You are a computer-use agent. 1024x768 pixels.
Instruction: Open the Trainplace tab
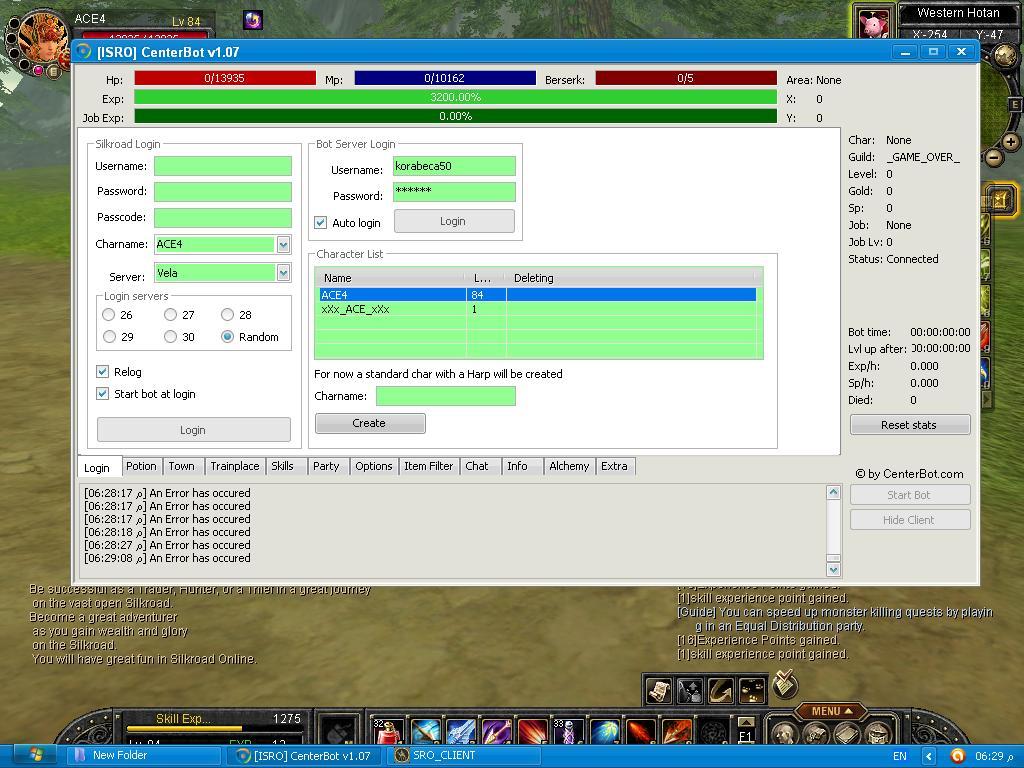click(234, 466)
